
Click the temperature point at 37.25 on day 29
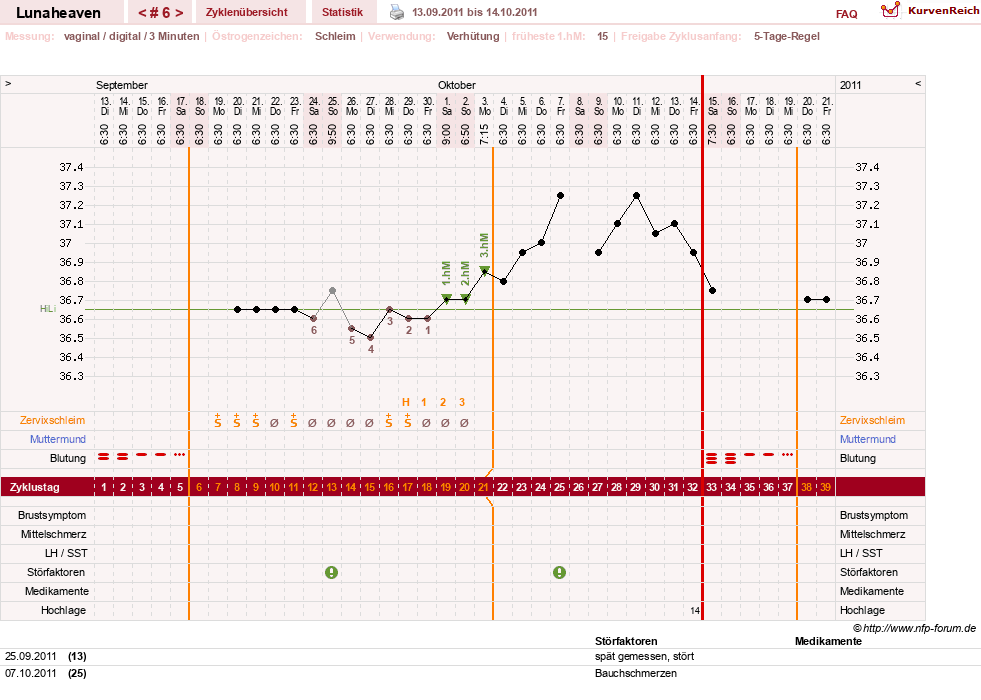[x=636, y=196]
